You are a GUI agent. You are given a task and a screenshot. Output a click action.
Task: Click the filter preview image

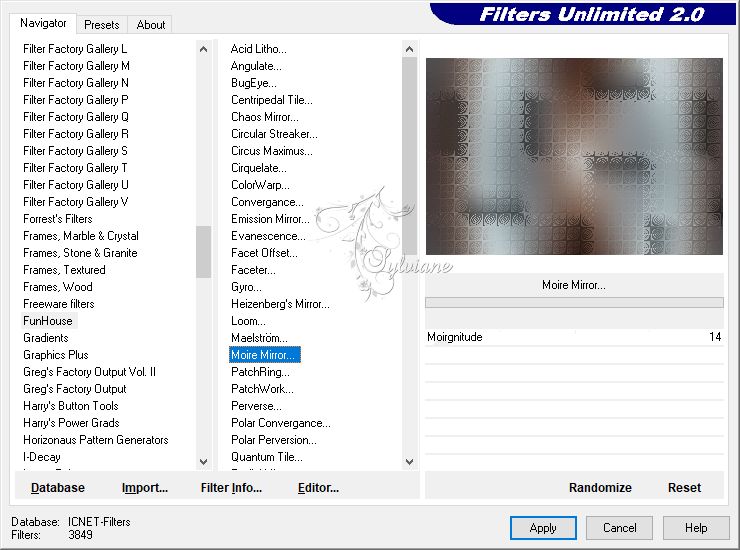pos(574,156)
